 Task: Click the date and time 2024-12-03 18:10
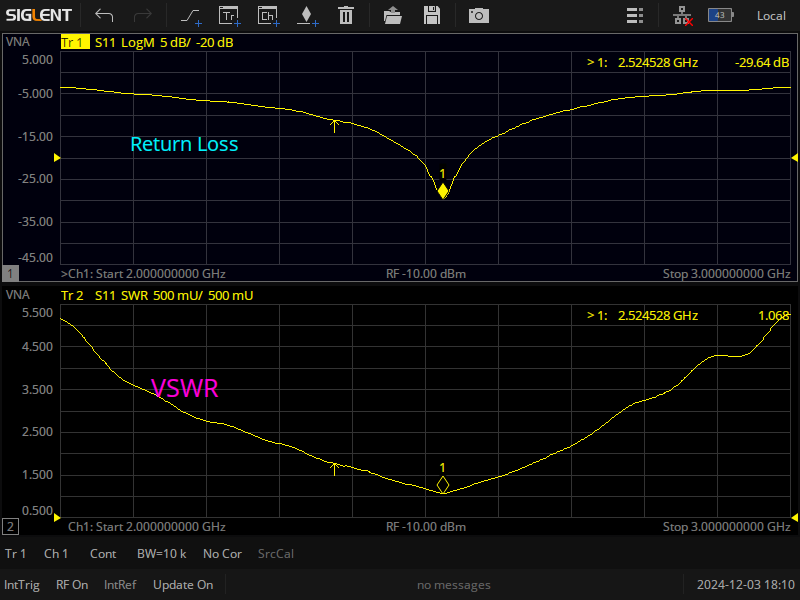[746, 585]
